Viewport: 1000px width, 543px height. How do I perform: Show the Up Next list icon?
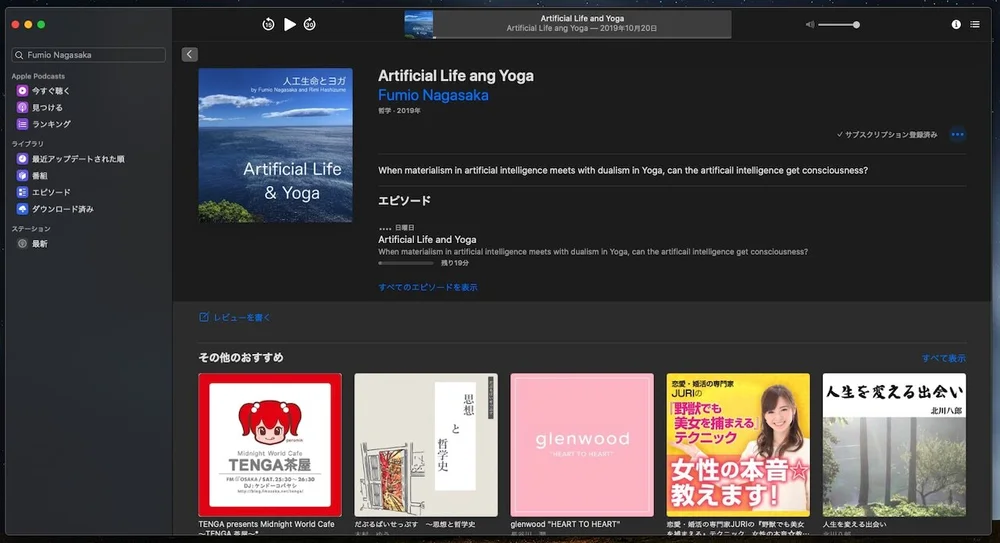tap(975, 24)
